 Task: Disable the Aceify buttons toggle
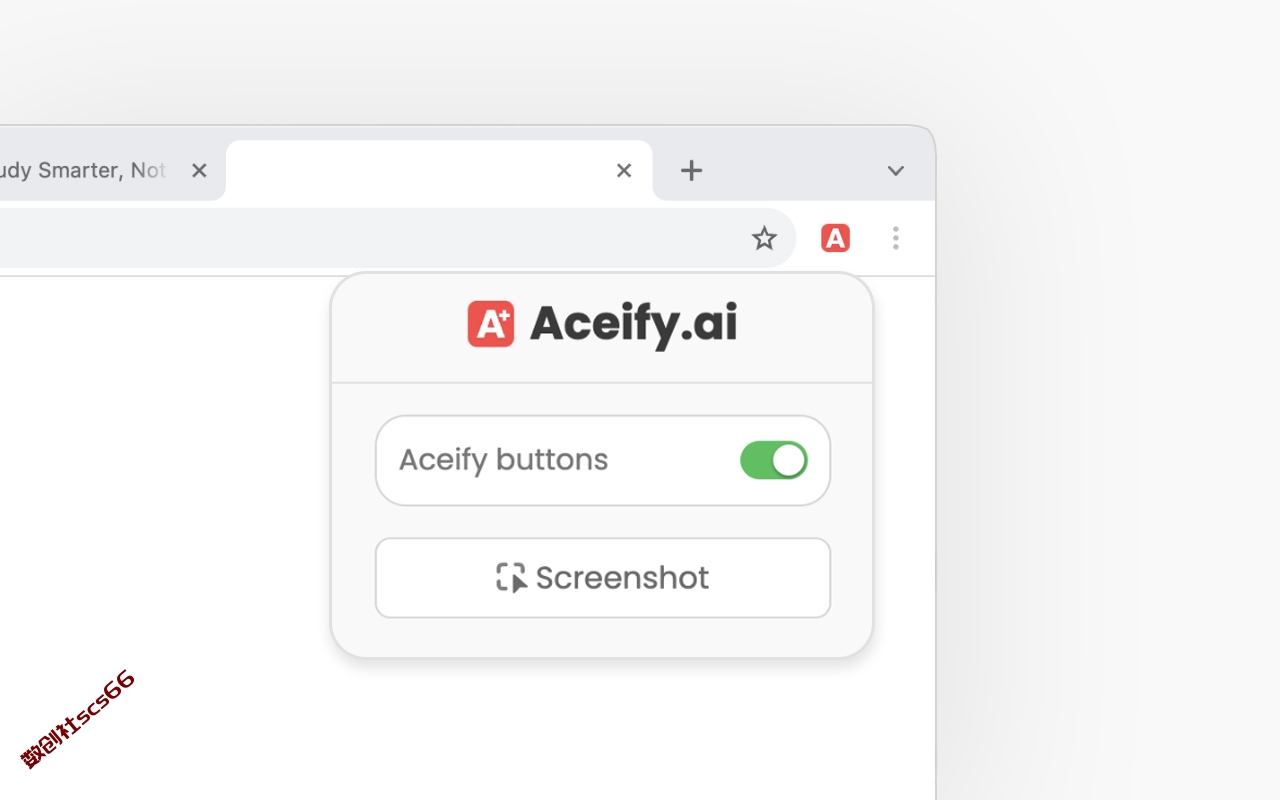774,460
